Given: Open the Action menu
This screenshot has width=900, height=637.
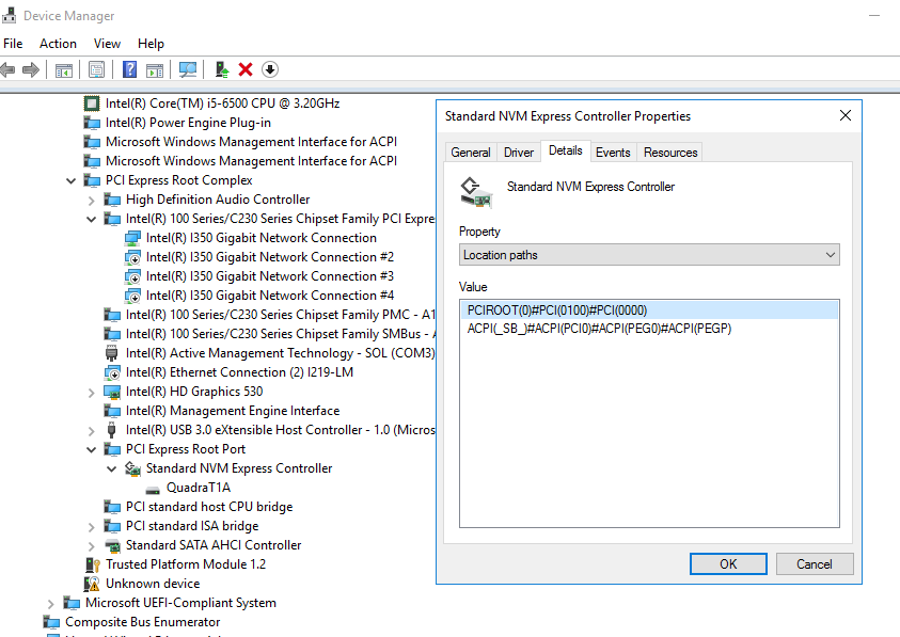Looking at the screenshot, I should point(58,44).
